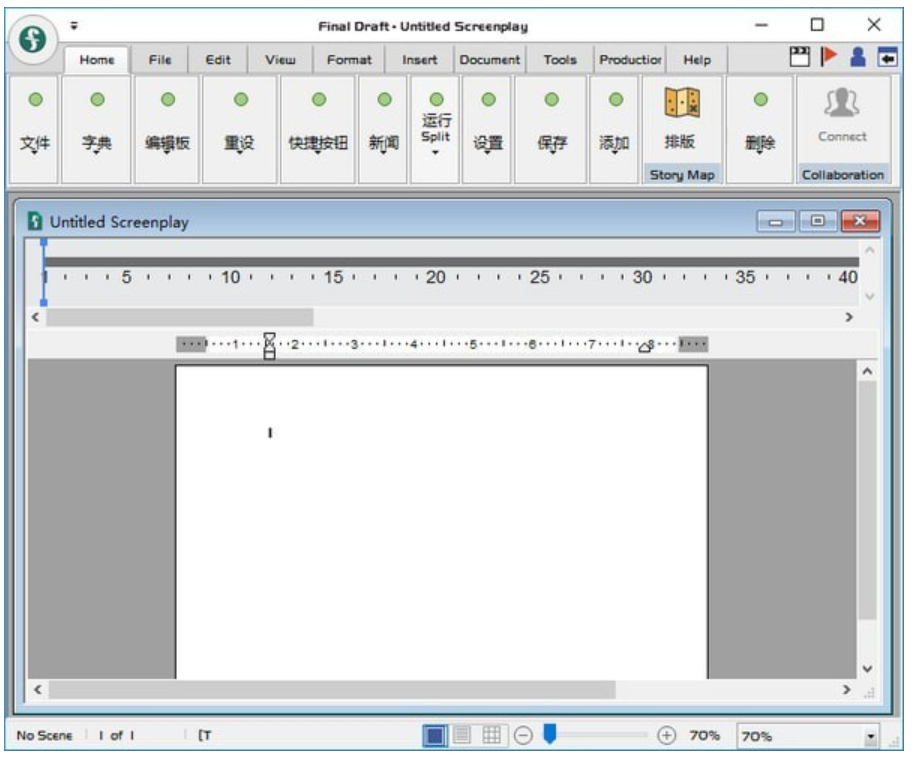Open the Help ribbon tab
Screen dimensions: 916x757
[x=697, y=60]
